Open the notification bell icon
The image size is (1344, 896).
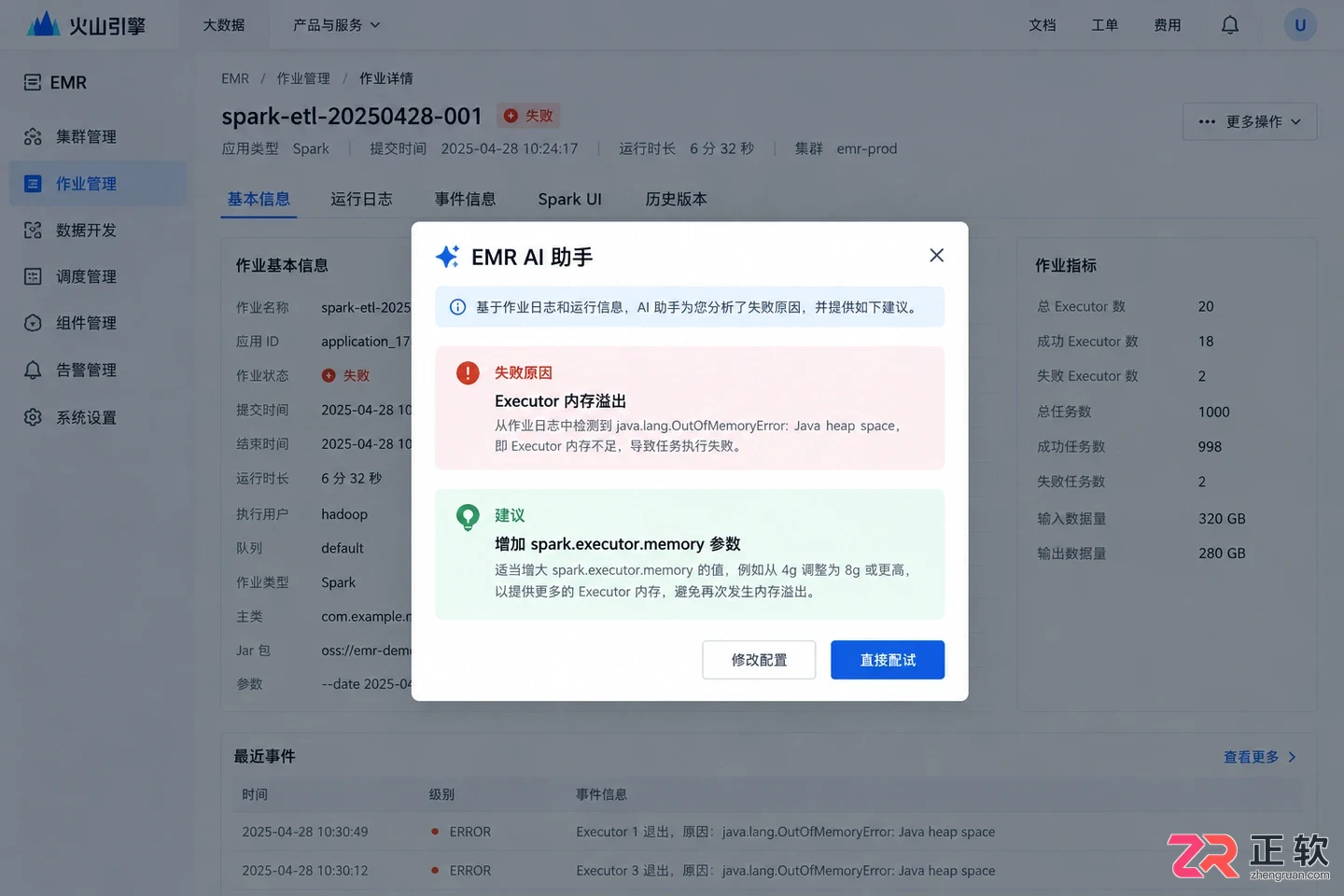[x=1230, y=25]
